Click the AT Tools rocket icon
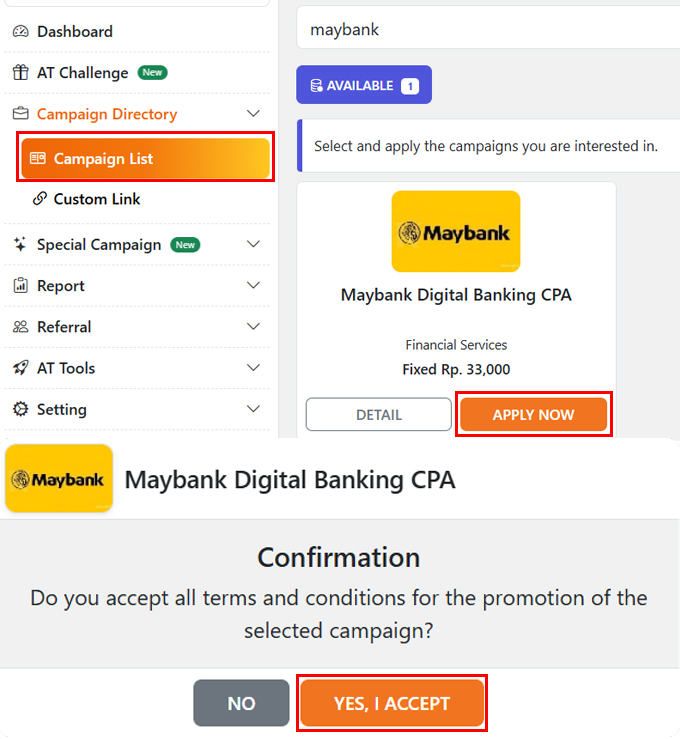The height and width of the screenshot is (739, 680). (20, 368)
